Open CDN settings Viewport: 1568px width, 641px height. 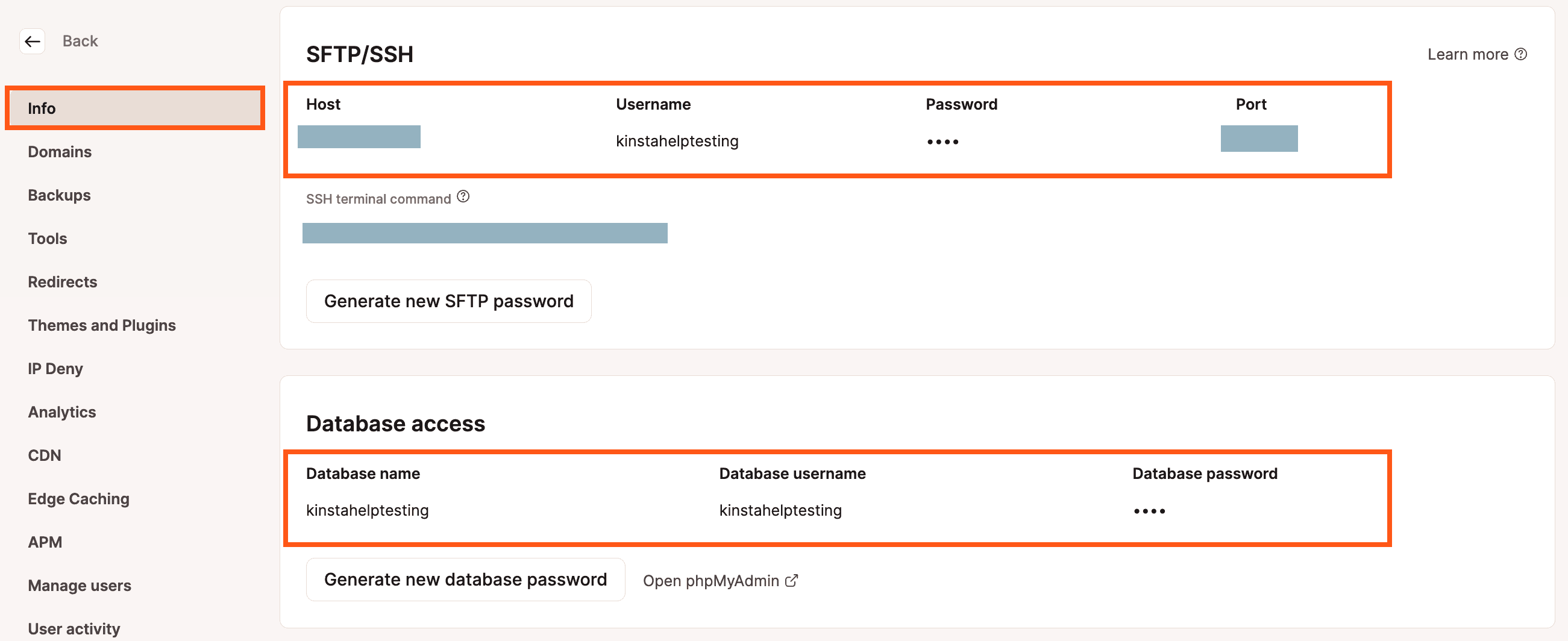(x=44, y=455)
